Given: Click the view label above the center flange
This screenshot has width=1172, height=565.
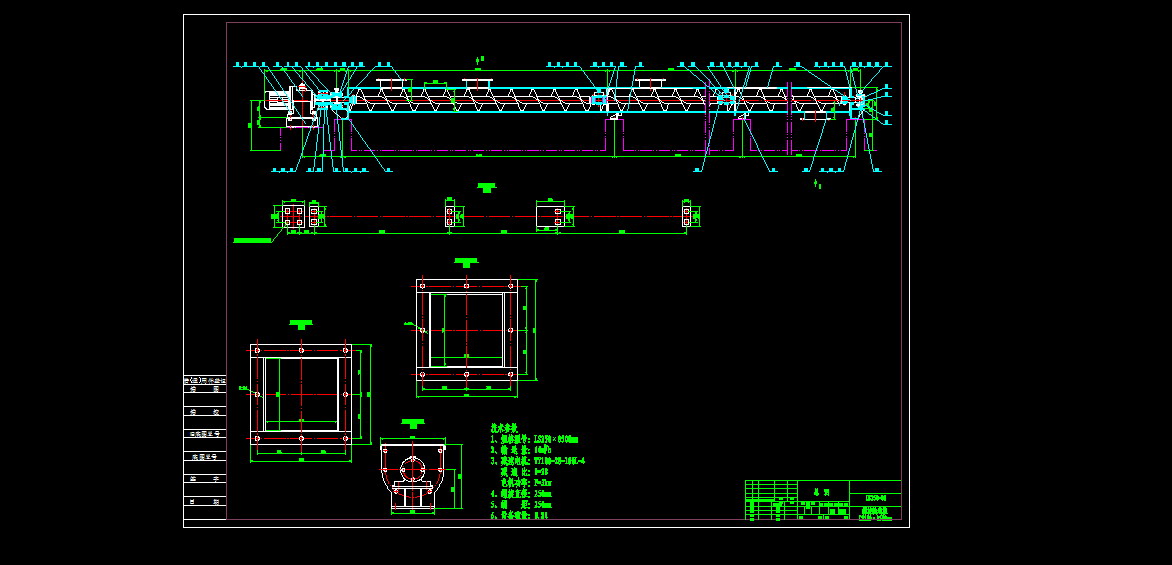Looking at the screenshot, I should point(466,263).
